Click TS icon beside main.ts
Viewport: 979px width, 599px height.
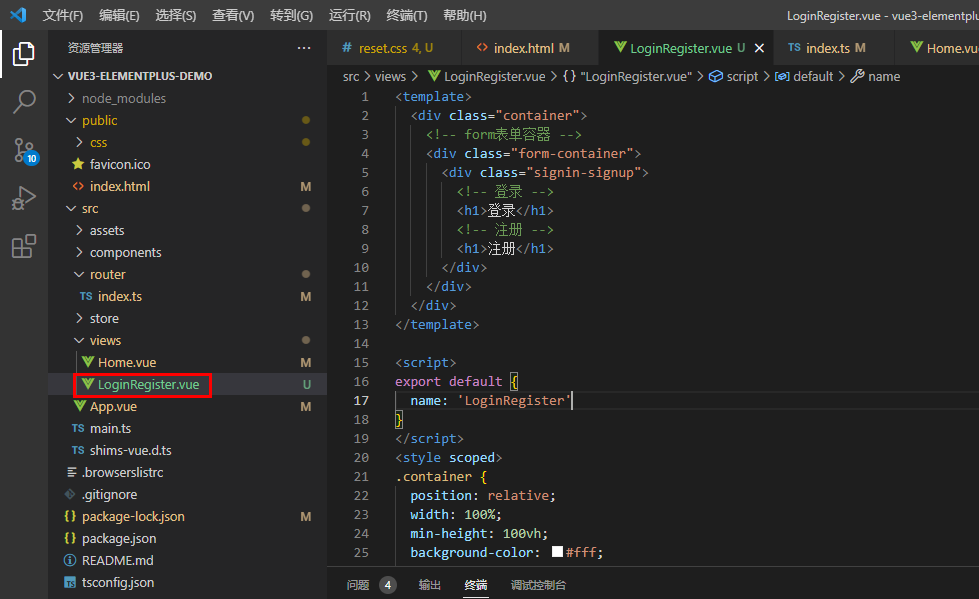(78, 428)
